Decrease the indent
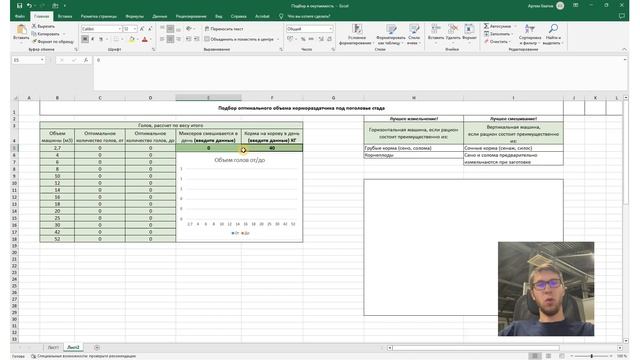Screen dimensions: 640x360 [188, 39]
